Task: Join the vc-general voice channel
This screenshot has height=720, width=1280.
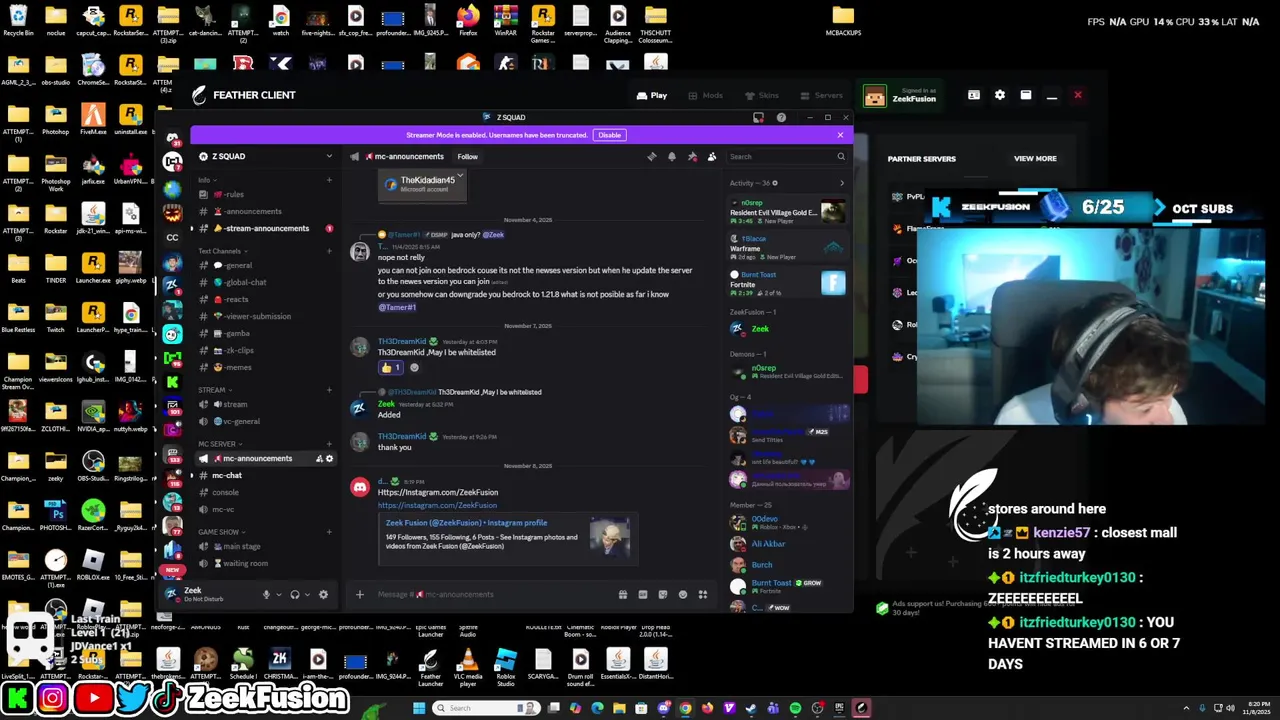Action: click(x=265, y=422)
